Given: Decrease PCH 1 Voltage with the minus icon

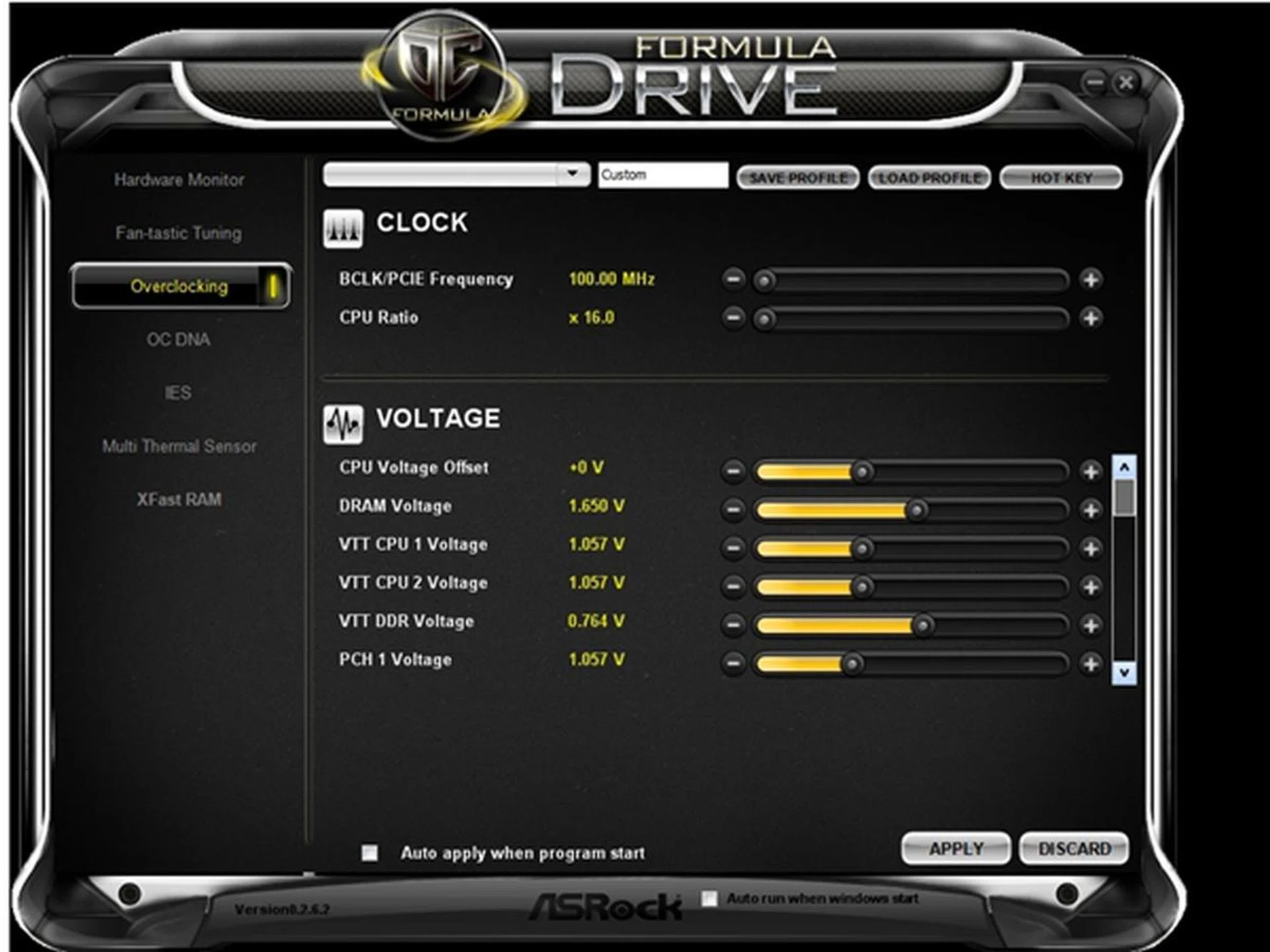Looking at the screenshot, I should coord(734,660).
